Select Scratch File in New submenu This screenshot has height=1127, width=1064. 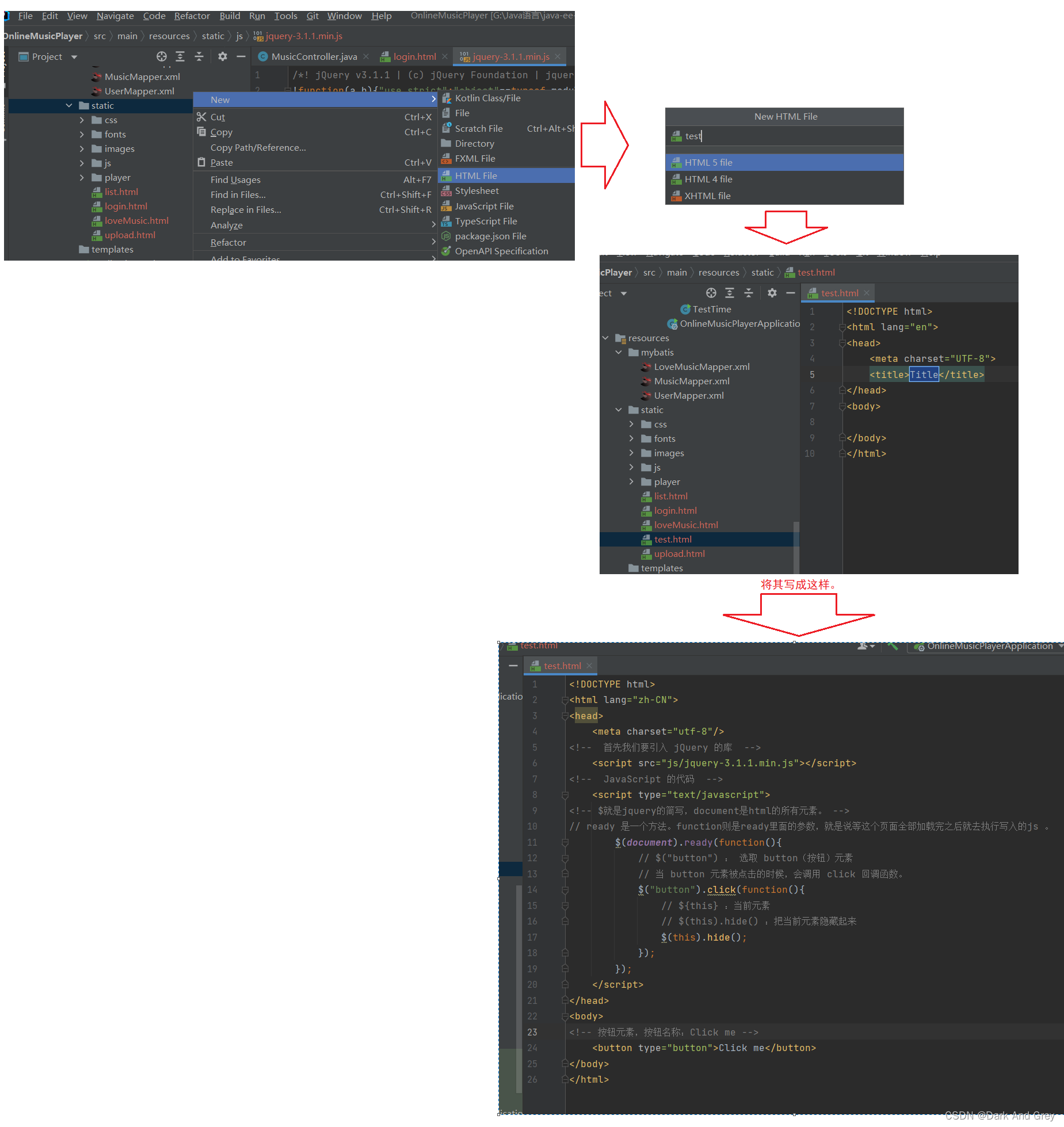pos(506,128)
